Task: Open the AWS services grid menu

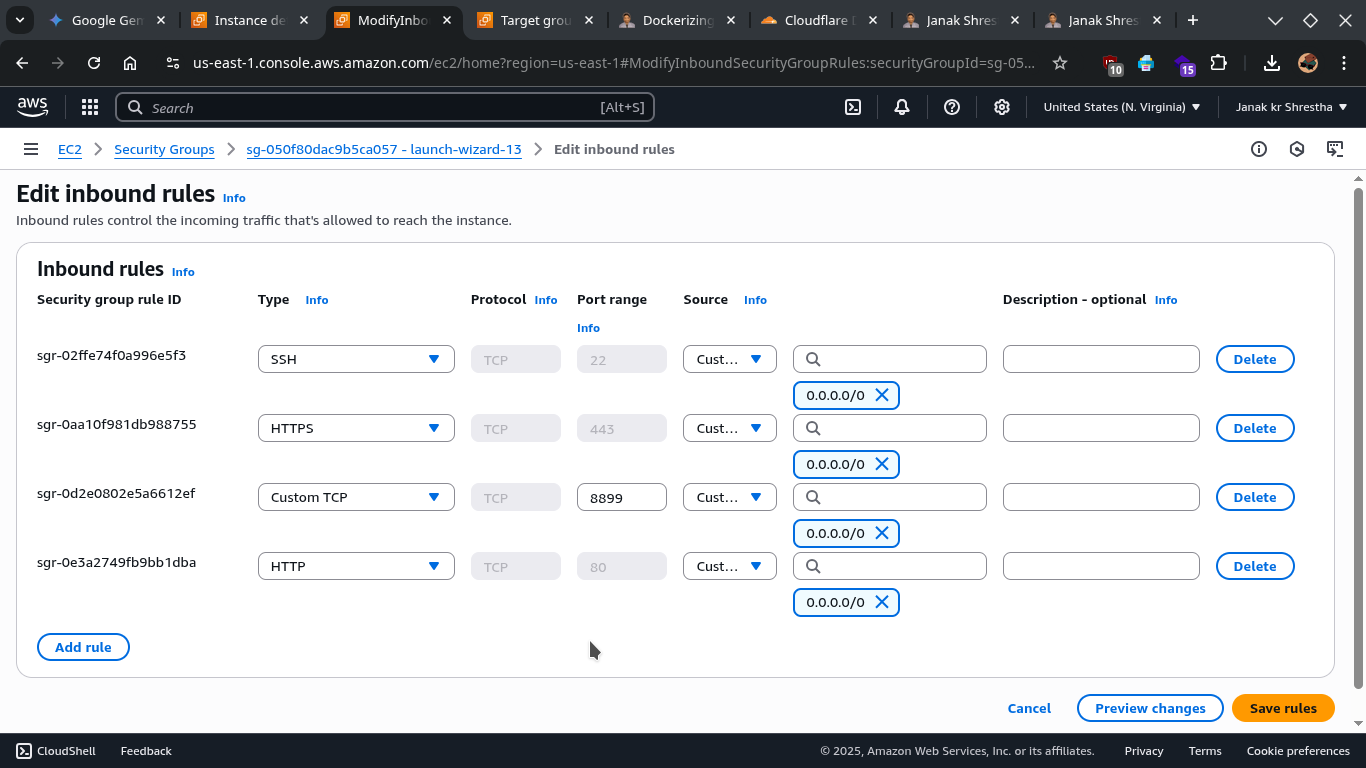Action: pyautogui.click(x=89, y=107)
